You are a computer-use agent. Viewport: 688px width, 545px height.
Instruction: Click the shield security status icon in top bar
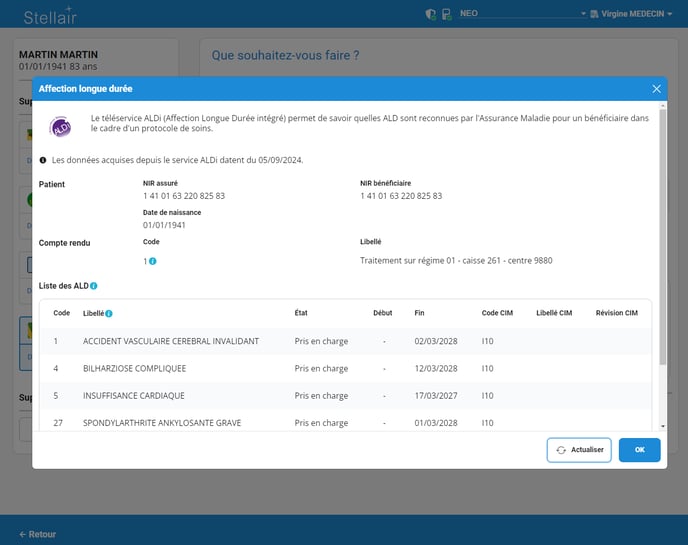pyautogui.click(x=430, y=14)
